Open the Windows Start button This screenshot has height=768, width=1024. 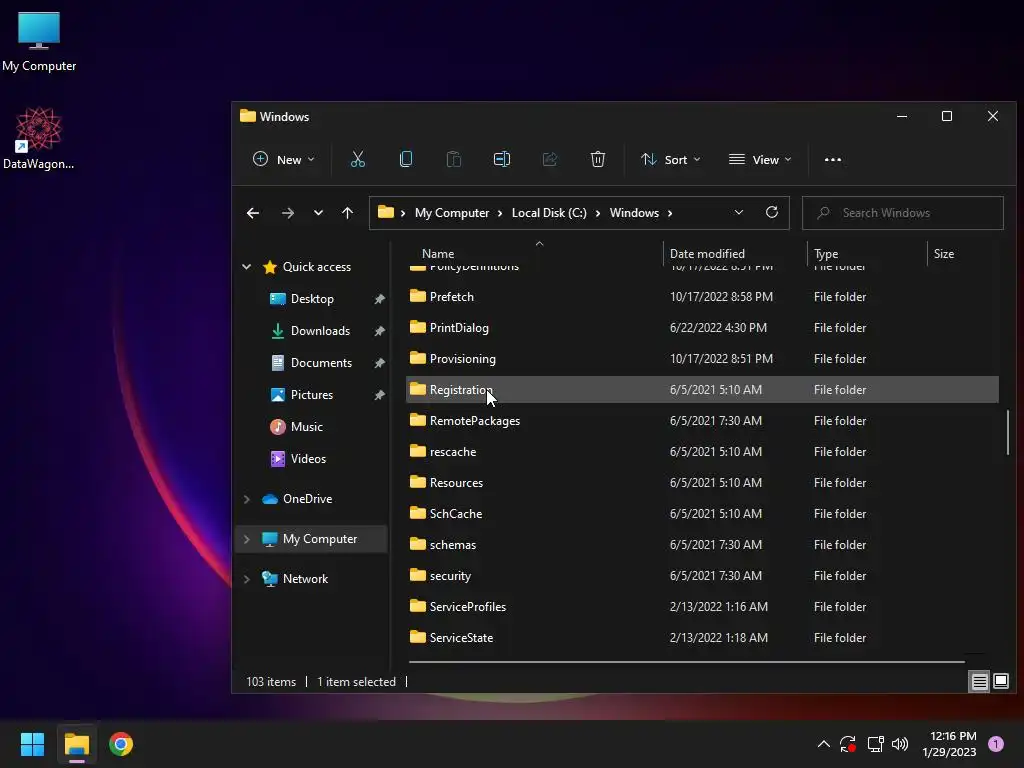click(32, 744)
